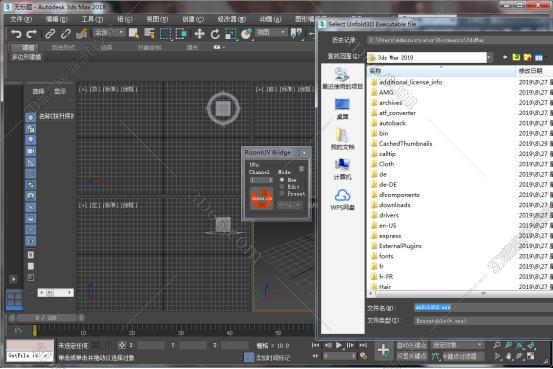Select the Preset mode radio in RoomUV Bridge

click(x=282, y=194)
